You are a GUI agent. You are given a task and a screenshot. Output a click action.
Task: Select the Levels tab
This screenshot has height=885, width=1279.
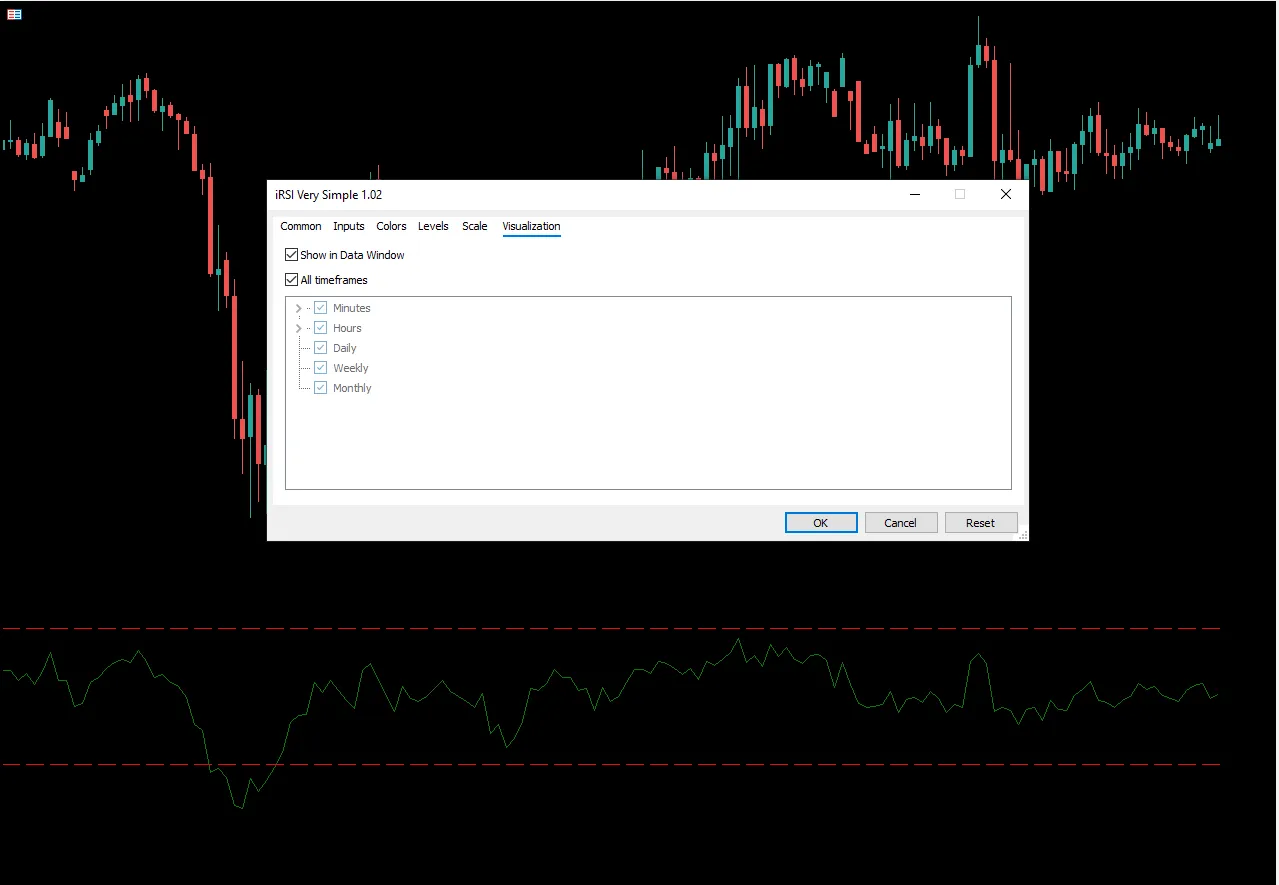coord(433,226)
